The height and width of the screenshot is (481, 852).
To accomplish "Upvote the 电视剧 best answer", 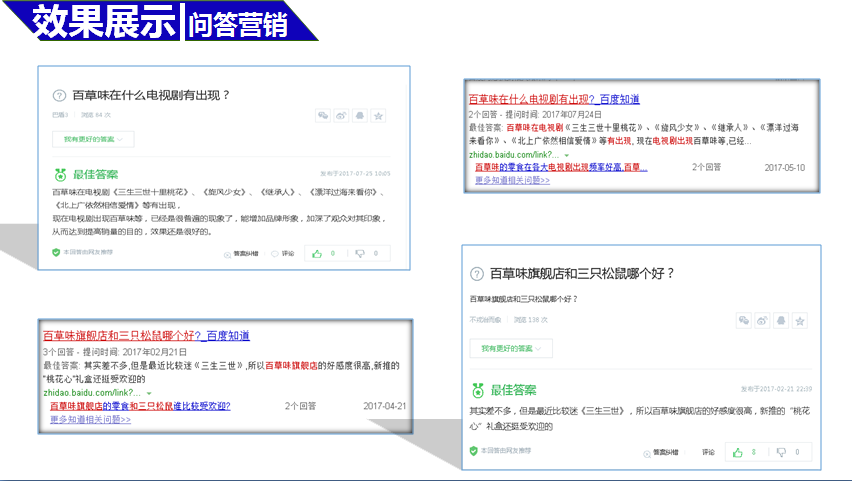I will 317,254.
